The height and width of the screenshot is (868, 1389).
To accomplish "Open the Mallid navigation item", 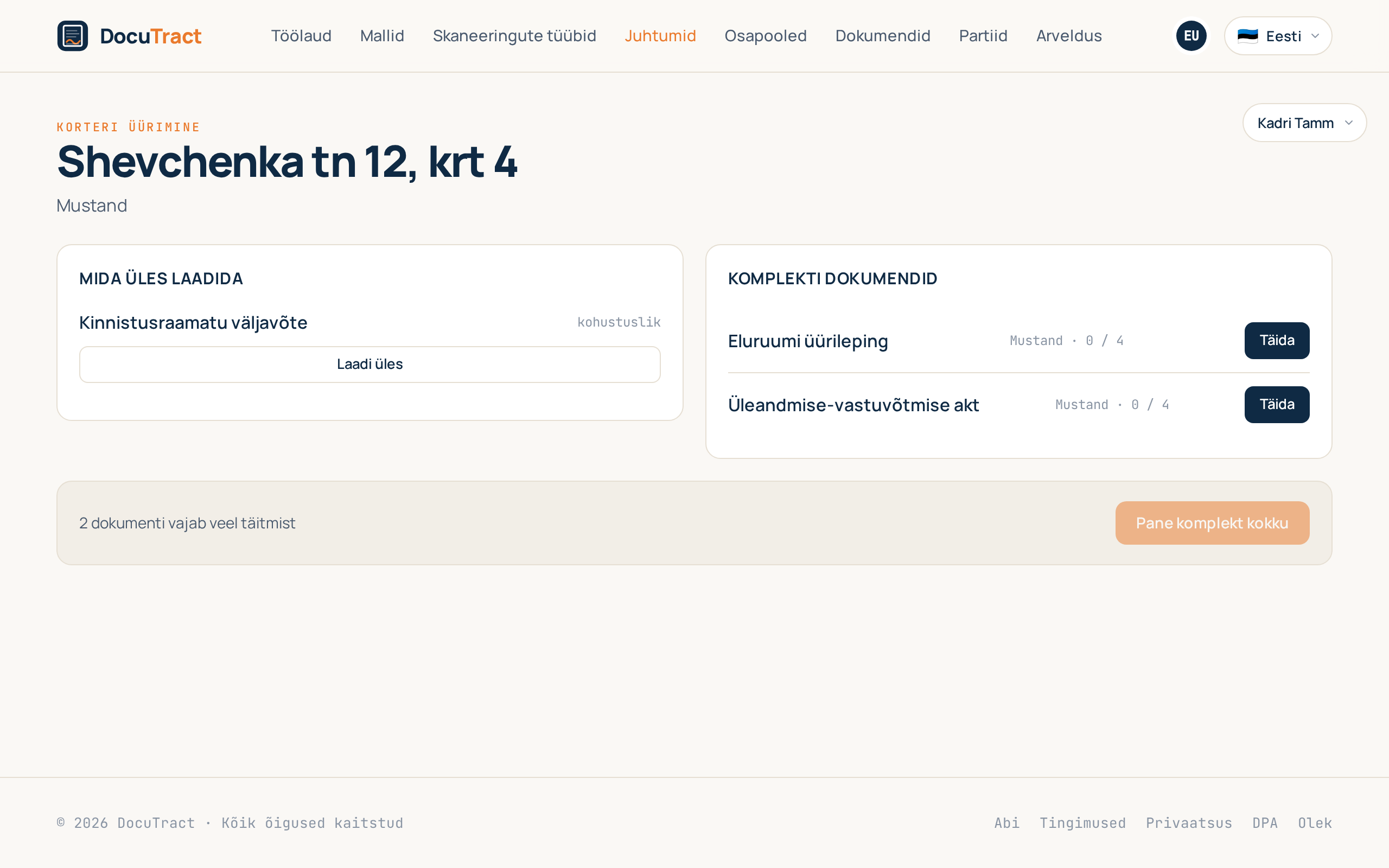I will pos(381,36).
